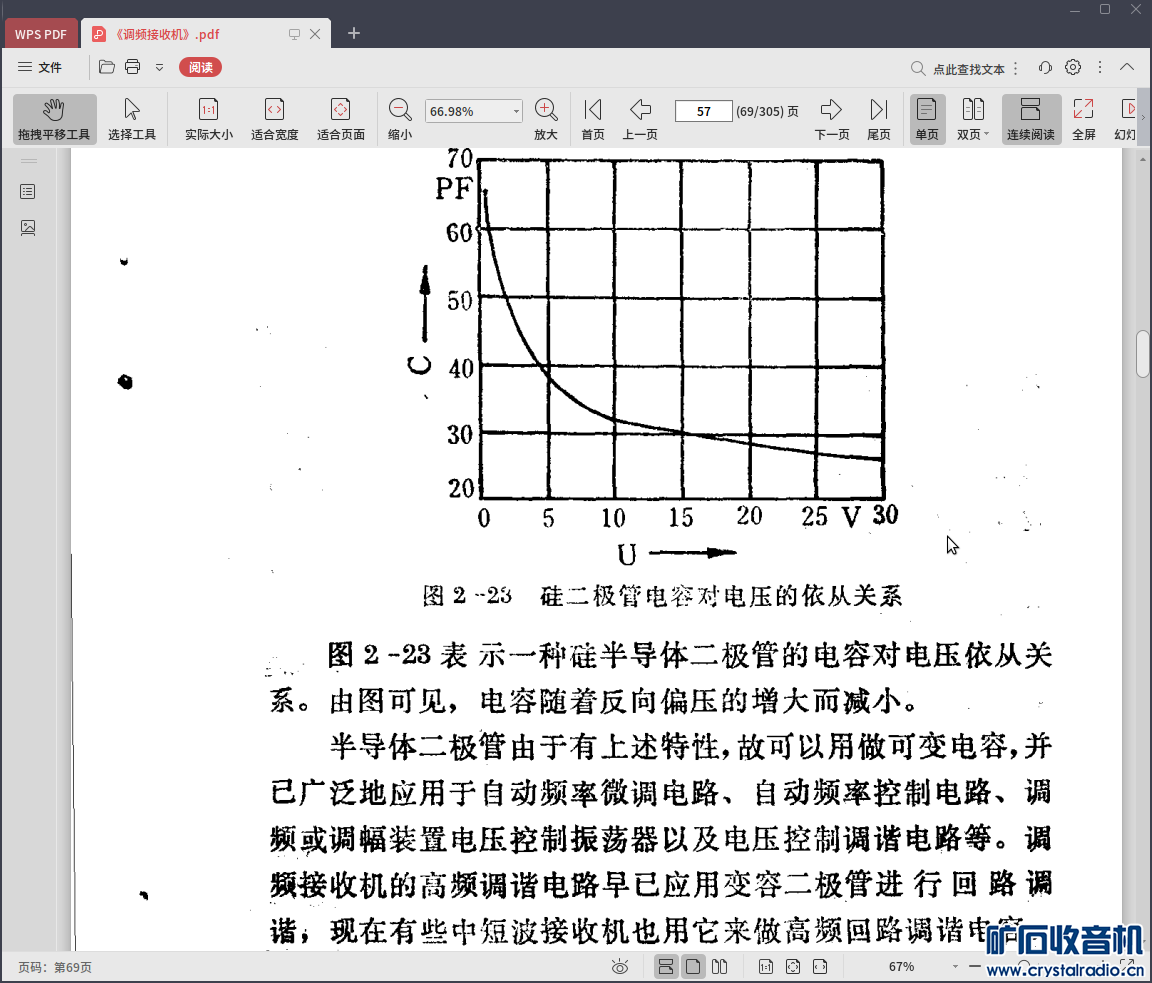Select the 拖拽平移工具 hand tool
1152x983 pixels.
click(54, 119)
